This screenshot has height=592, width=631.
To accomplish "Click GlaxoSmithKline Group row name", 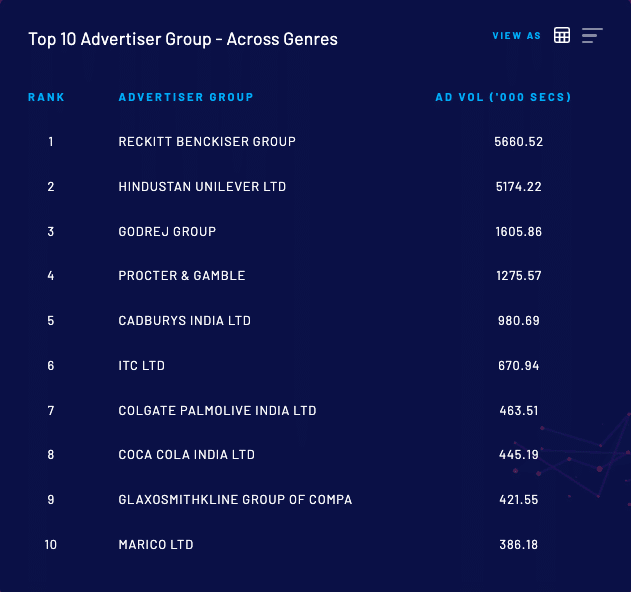I will coord(235,500).
